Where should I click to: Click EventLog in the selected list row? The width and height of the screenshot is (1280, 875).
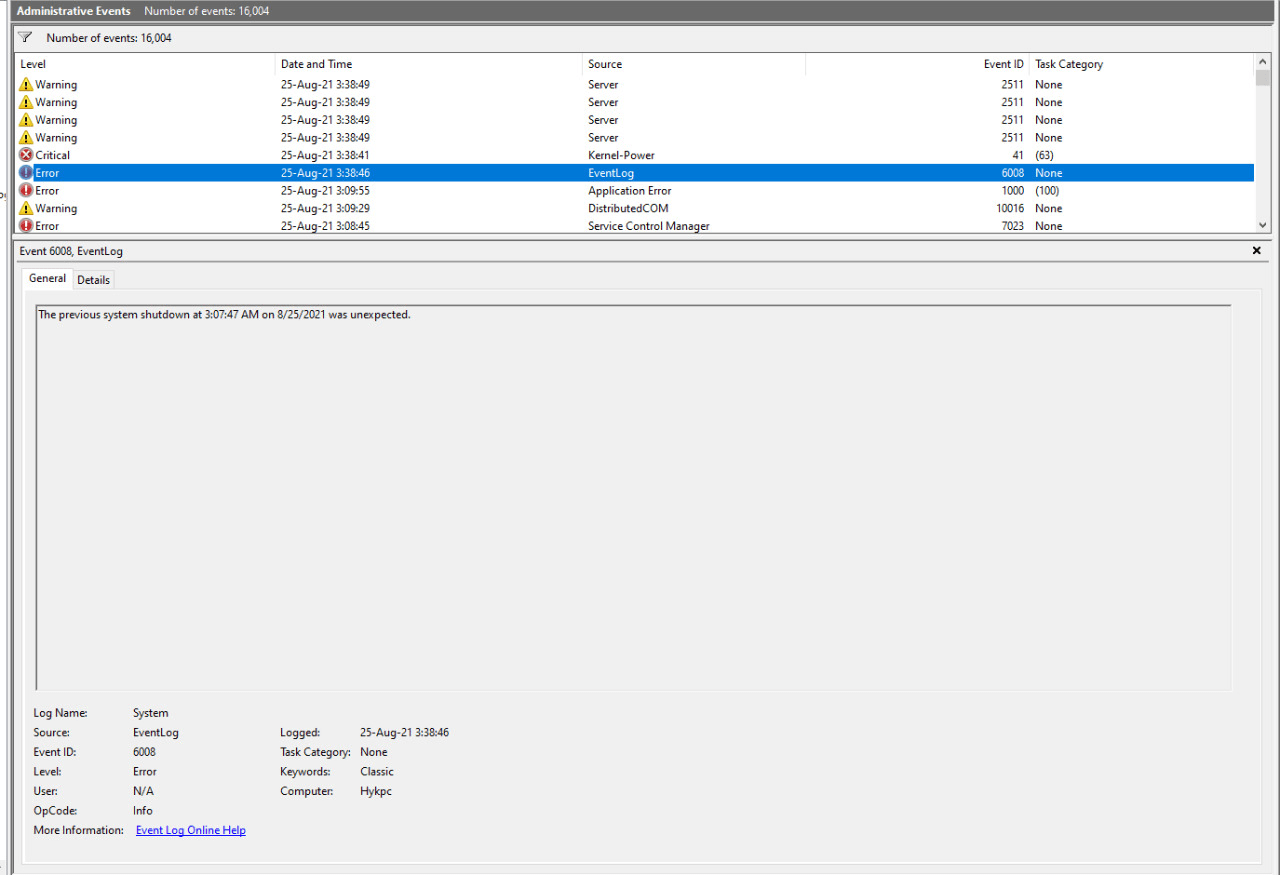click(x=611, y=173)
